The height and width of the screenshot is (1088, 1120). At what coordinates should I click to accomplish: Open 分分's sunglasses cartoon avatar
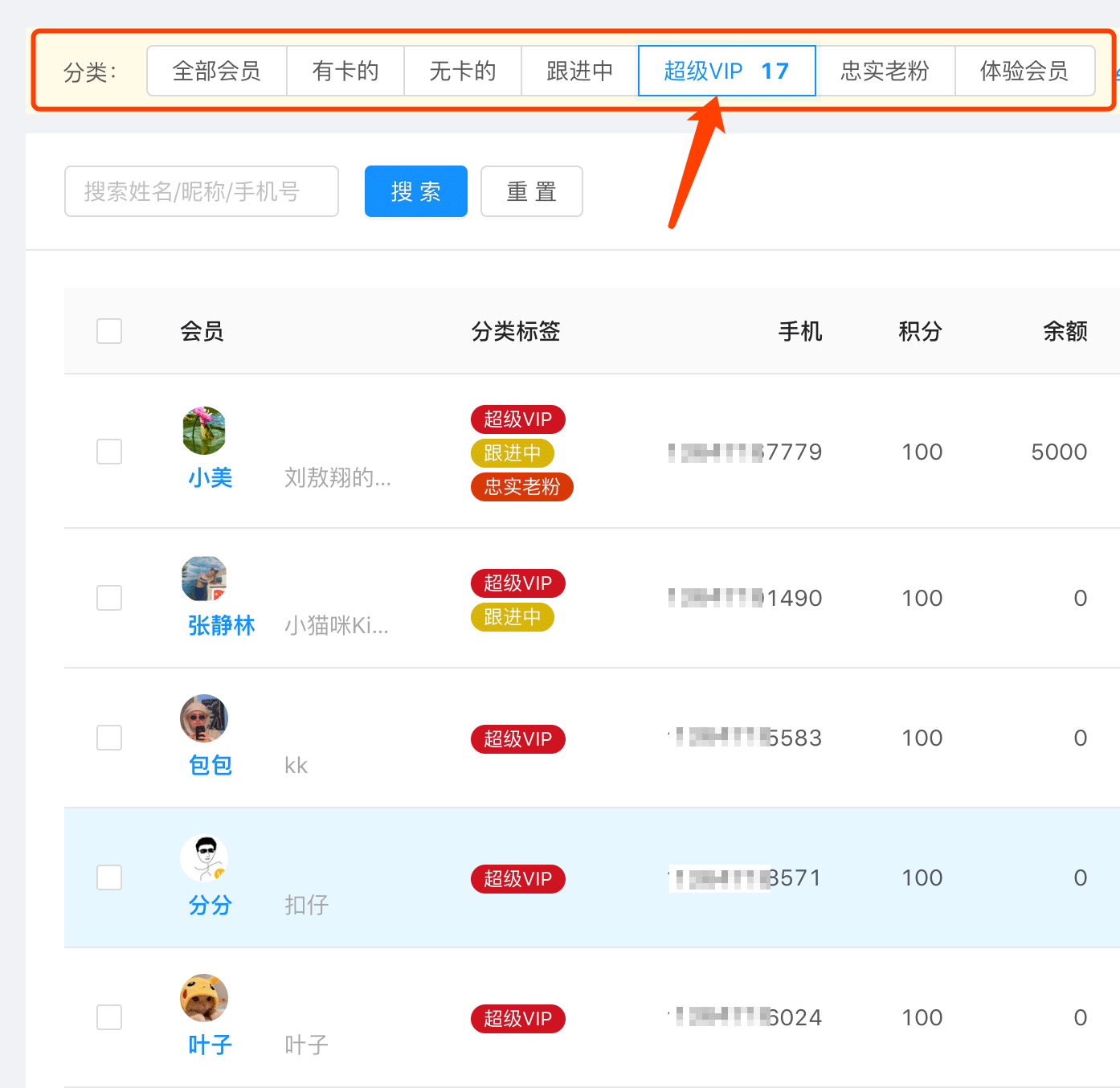pyautogui.click(x=204, y=858)
